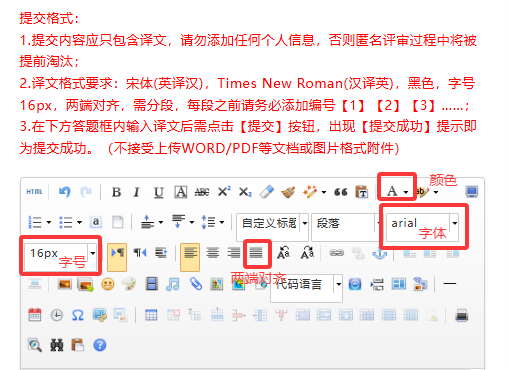Expand unordered list style arrow

79,222
